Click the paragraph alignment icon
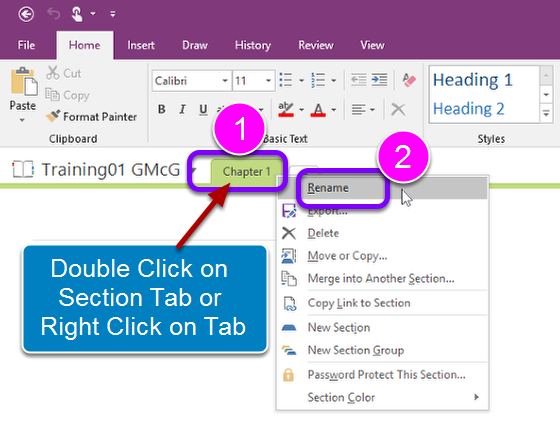The height and width of the screenshot is (441, 560). (x=358, y=109)
